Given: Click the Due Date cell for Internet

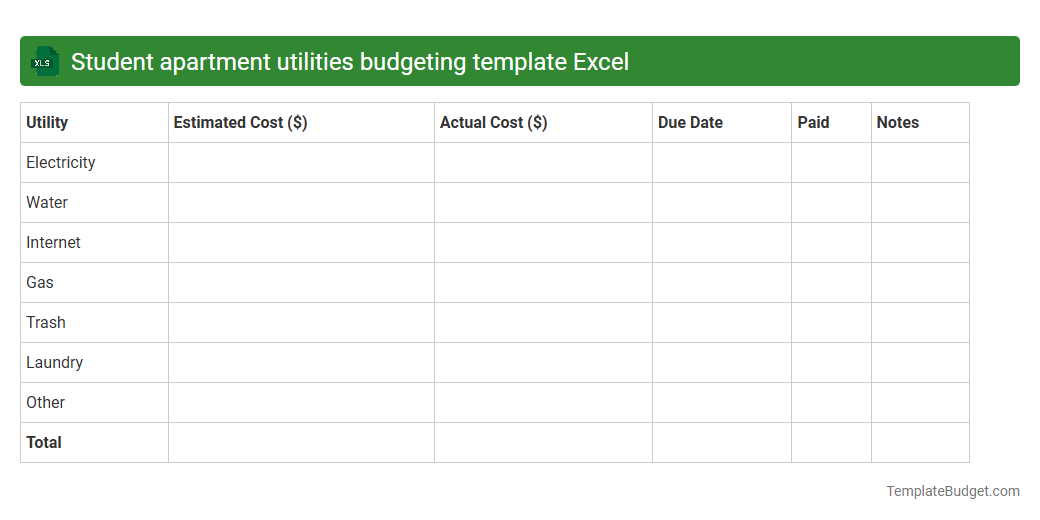Looking at the screenshot, I should [722, 243].
